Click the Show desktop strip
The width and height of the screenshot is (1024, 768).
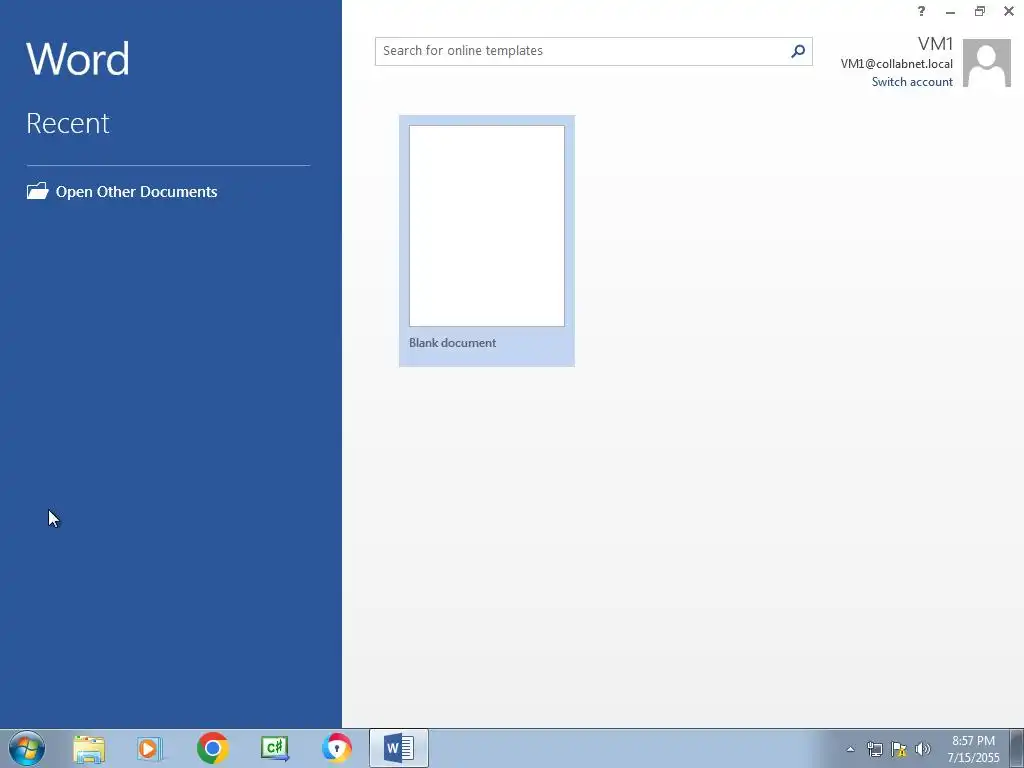tap(1017, 748)
